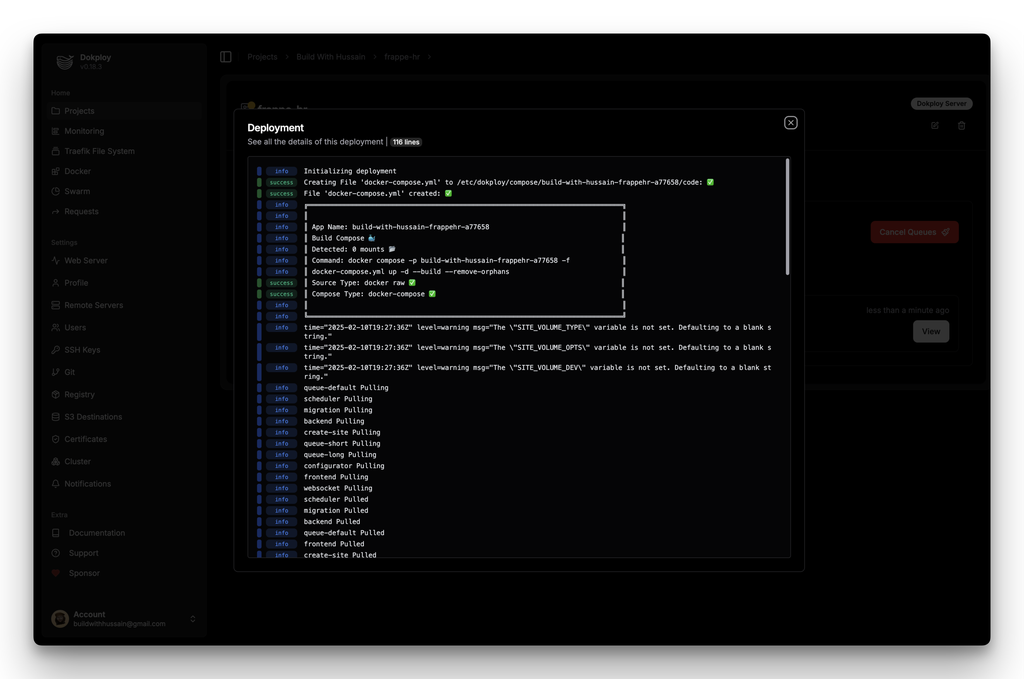The width and height of the screenshot is (1024, 679).
Task: Close the Deployment log dialog
Action: coord(790,123)
